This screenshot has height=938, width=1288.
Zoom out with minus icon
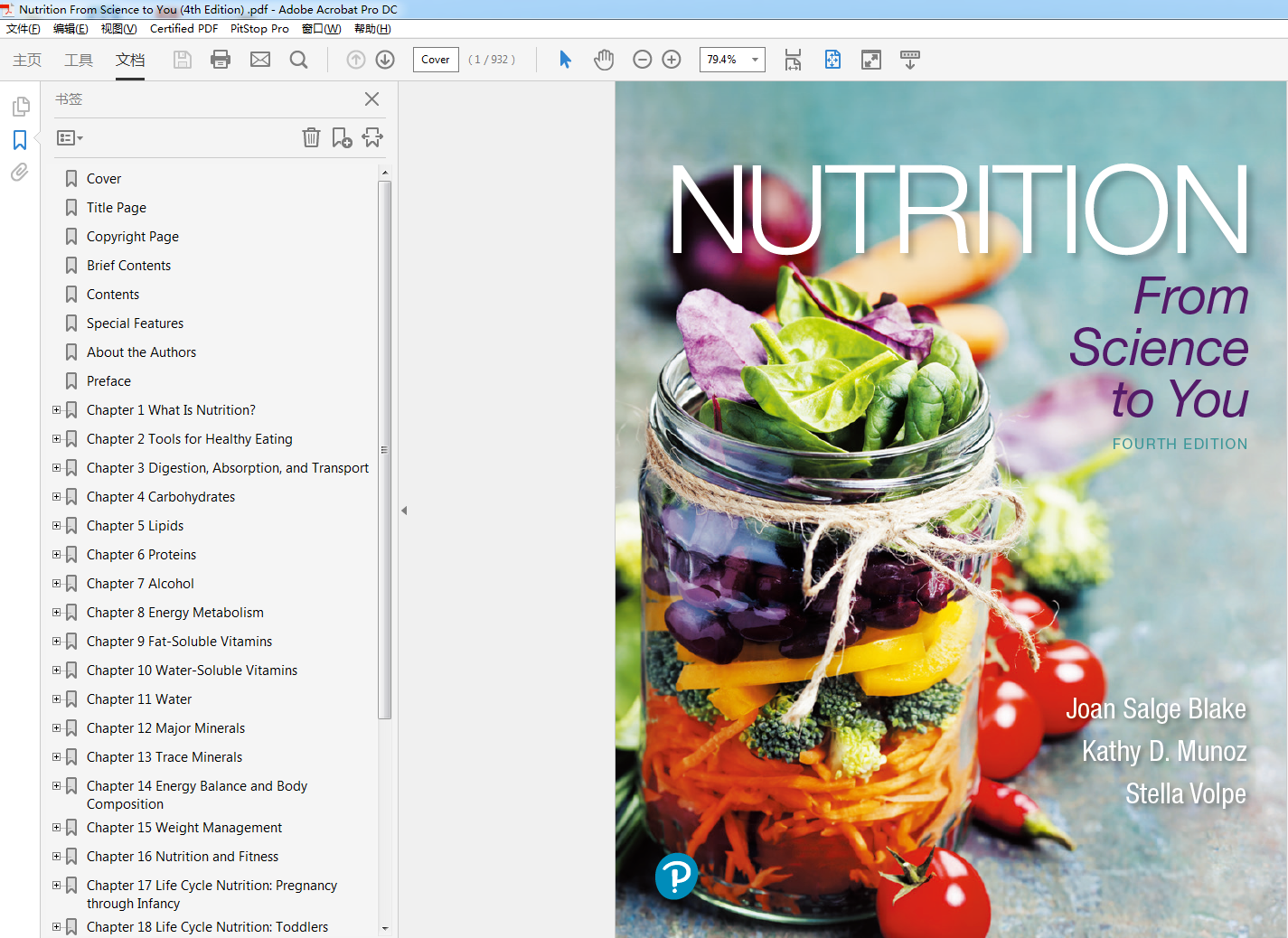tap(643, 60)
